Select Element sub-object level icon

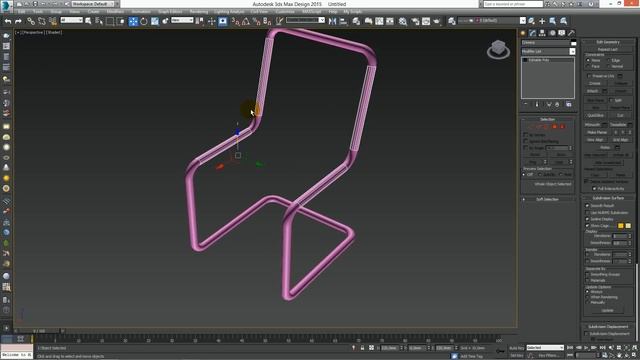coord(562,127)
